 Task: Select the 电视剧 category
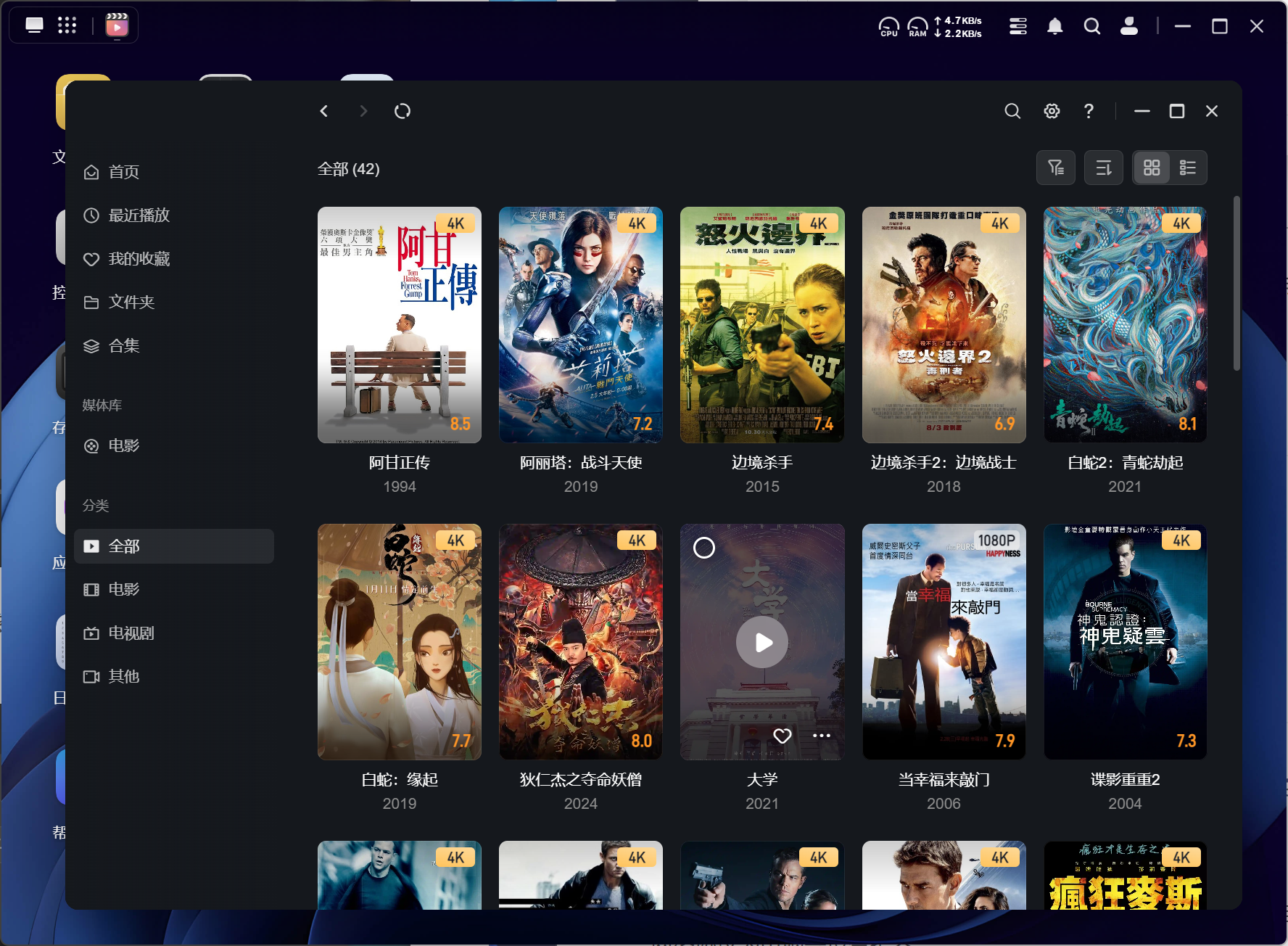point(174,633)
